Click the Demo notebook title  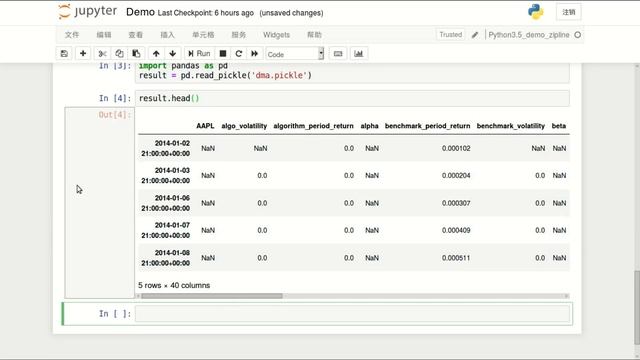click(x=140, y=12)
